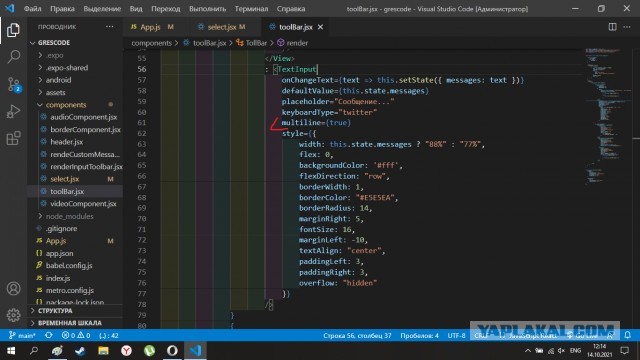The width and height of the screenshot is (640, 360).
Task: Show hidden system tray icons chevron
Action: 528,351
